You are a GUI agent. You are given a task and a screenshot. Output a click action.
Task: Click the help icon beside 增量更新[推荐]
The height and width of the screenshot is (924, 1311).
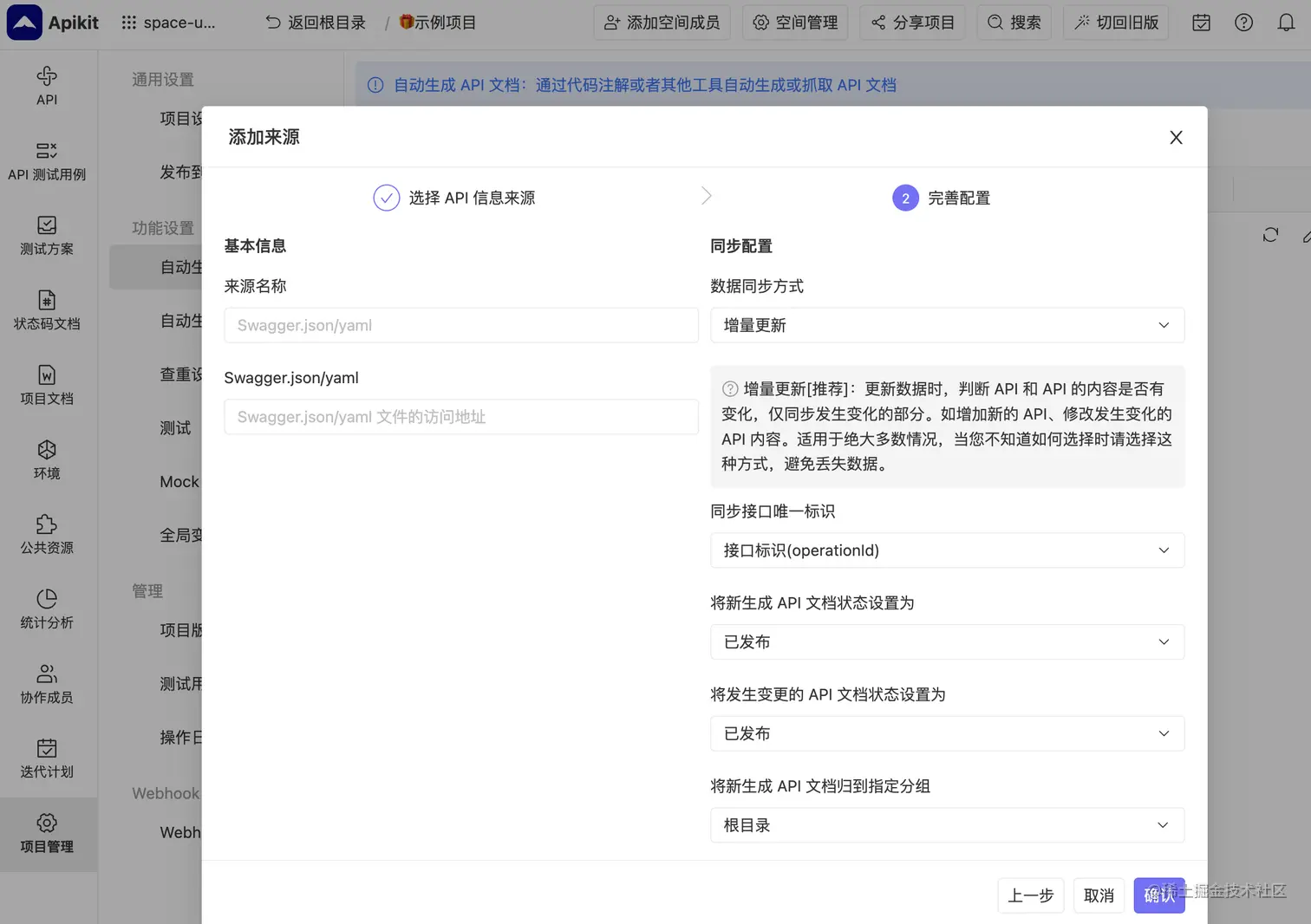coord(730,389)
